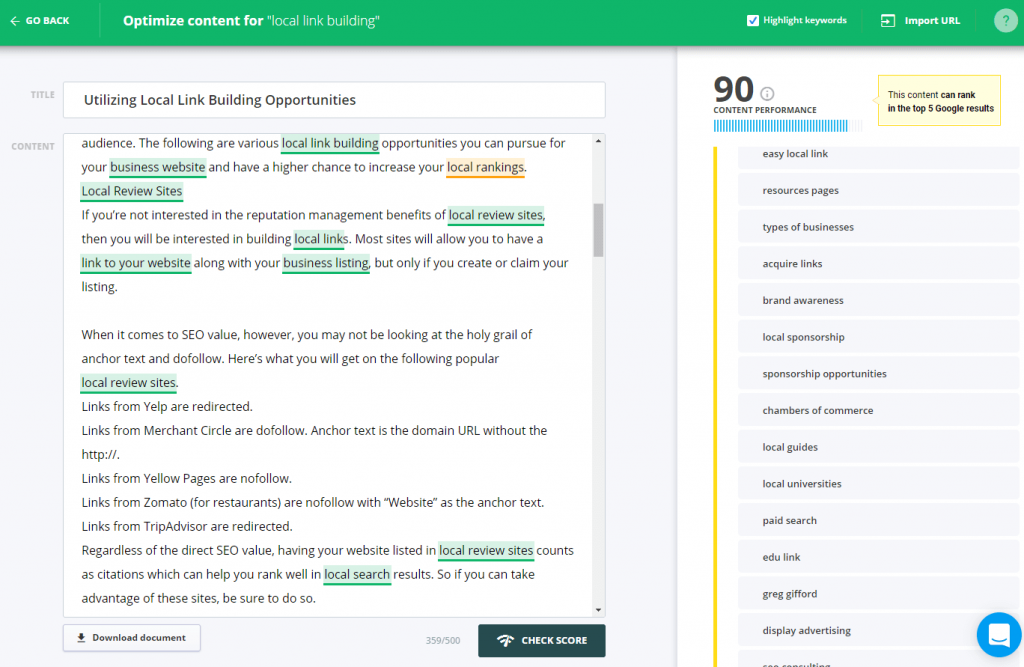Click the content editor scrollbar thumb
Screen dimensions: 1024x667
click(x=598, y=230)
